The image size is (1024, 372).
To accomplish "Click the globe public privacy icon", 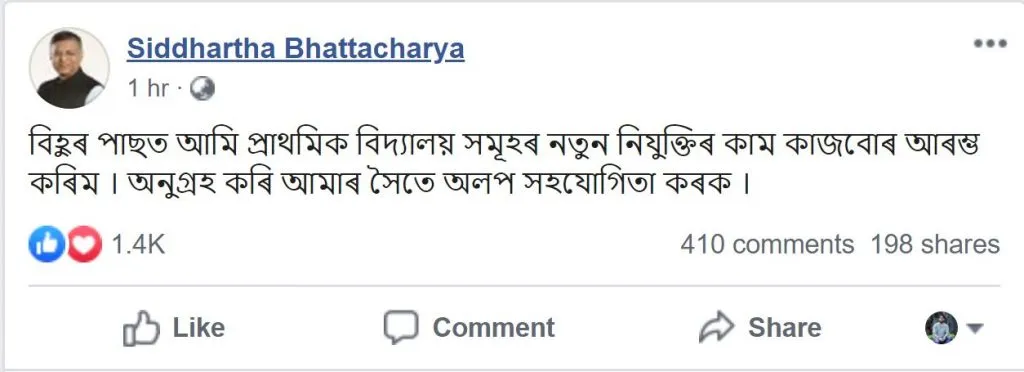I will coord(202,89).
